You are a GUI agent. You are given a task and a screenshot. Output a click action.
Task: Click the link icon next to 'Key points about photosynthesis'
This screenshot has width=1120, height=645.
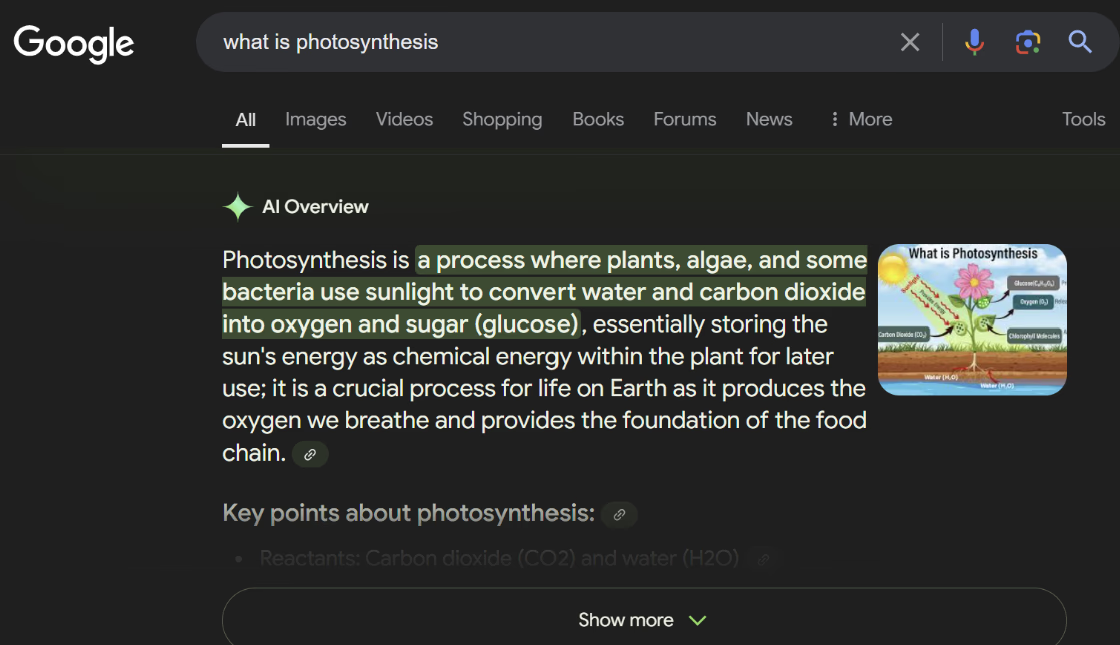pyautogui.click(x=618, y=514)
